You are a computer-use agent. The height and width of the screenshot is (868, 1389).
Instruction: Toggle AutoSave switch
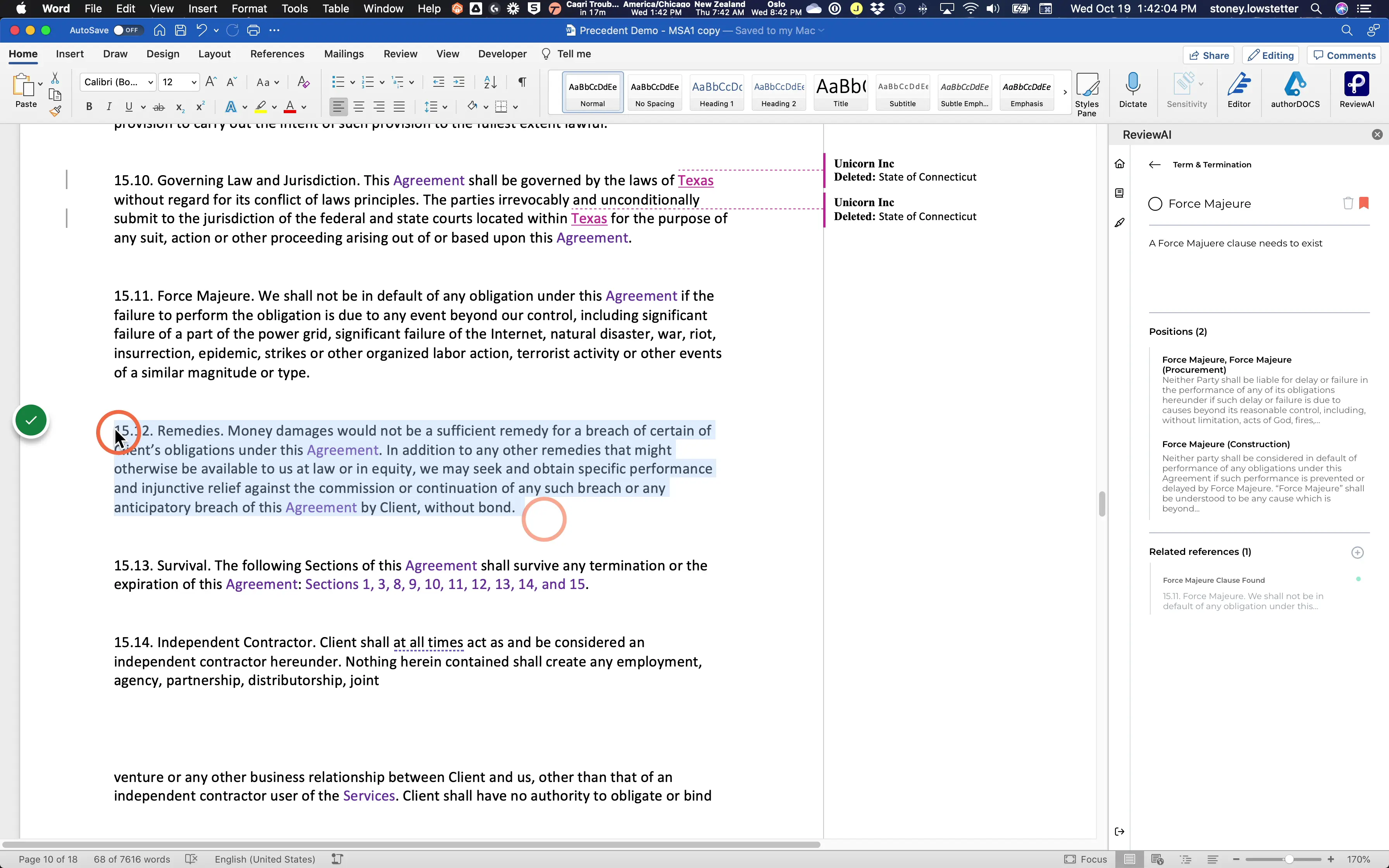128,31
